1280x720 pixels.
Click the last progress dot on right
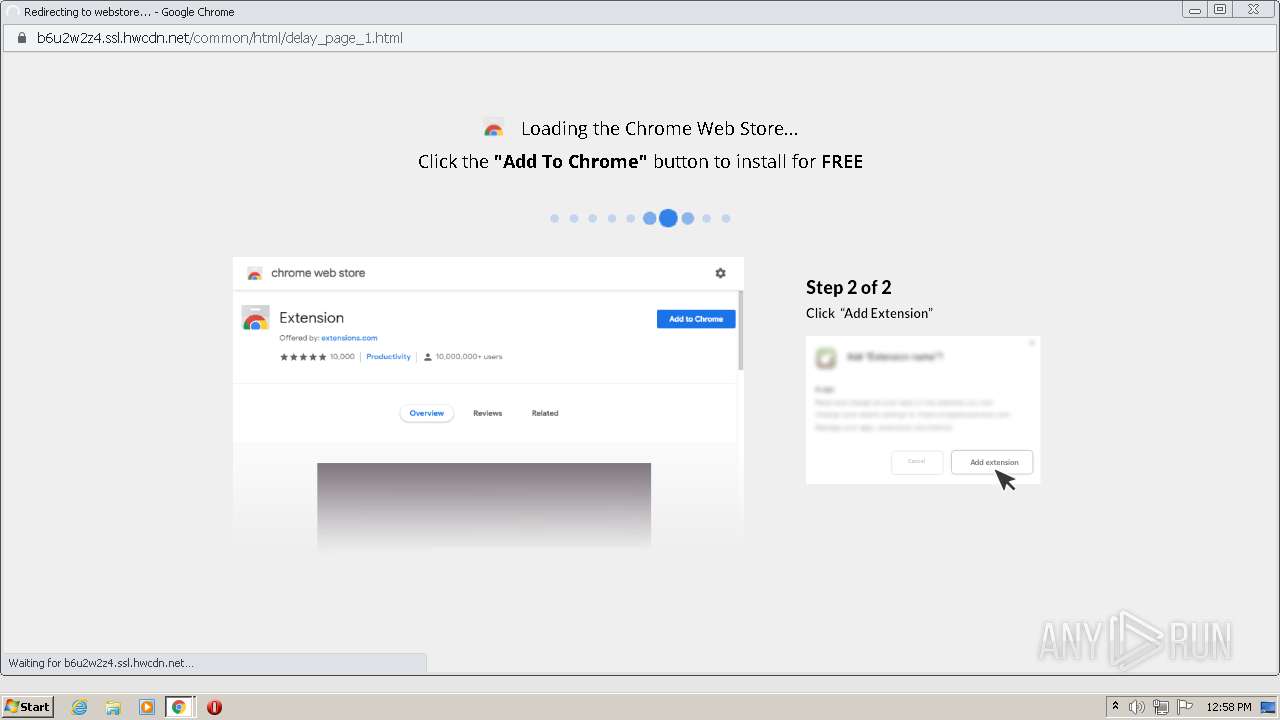point(726,218)
